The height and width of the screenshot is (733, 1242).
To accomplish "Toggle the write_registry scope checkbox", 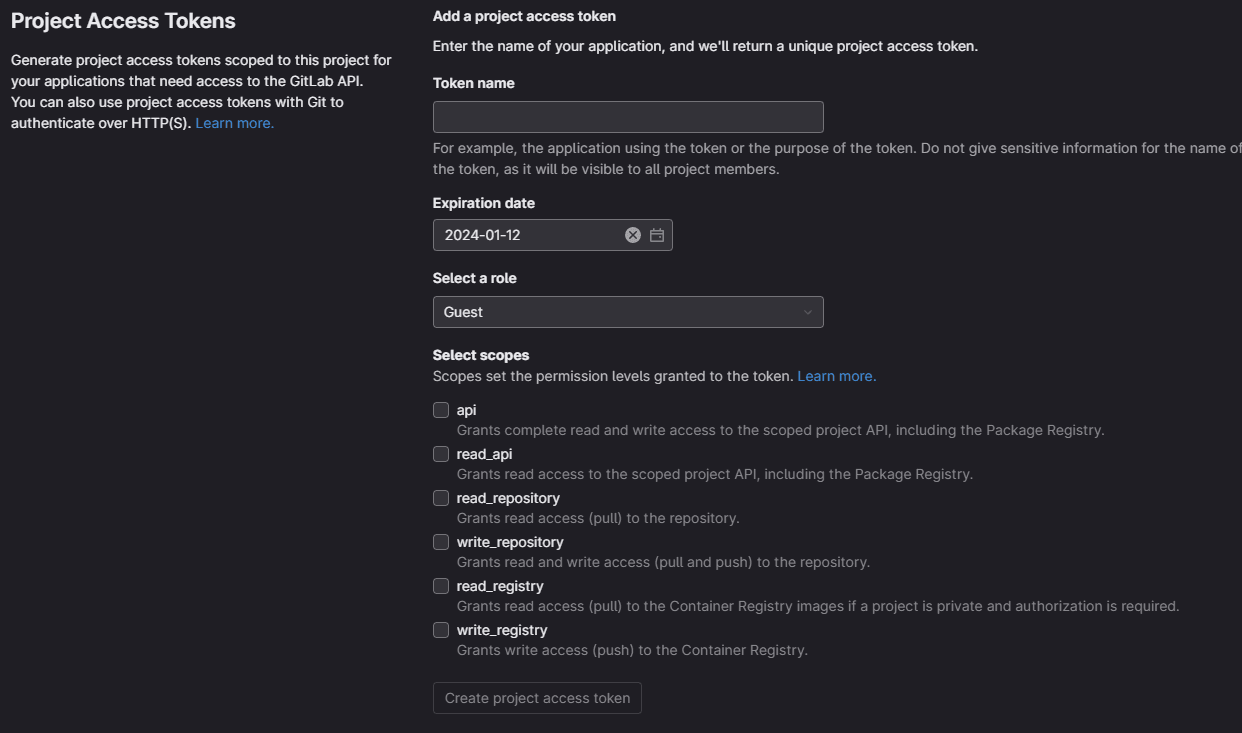I will point(441,630).
